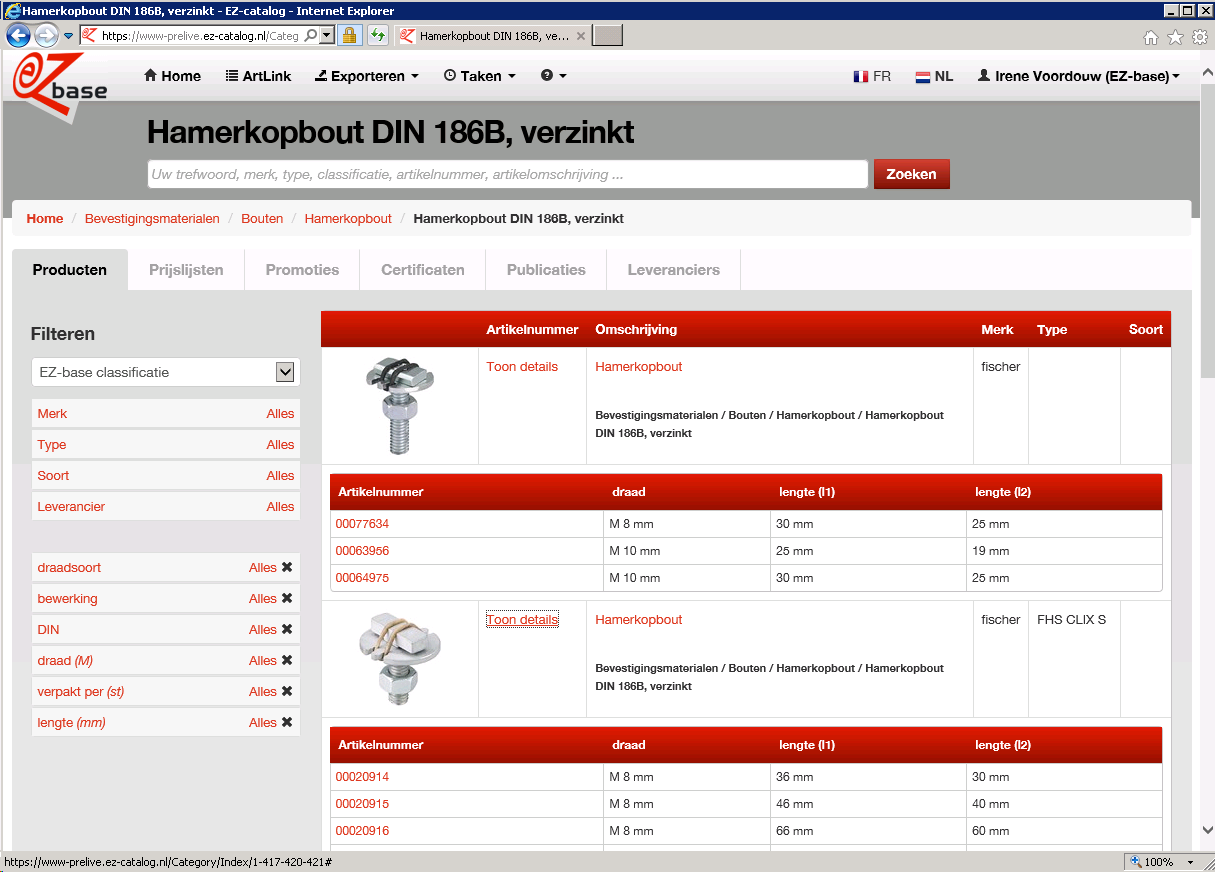This screenshot has width=1215, height=872.
Task: Open article number 00020914
Action: (x=362, y=777)
